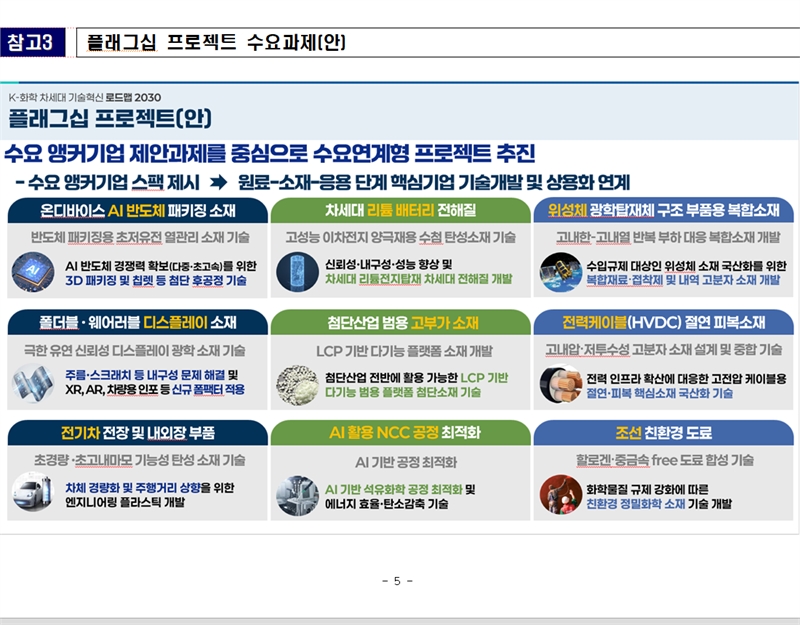Screen dimensions: 800x625
Task: Select the 온디바이스 AI 반도체 패키징 소재 header
Action: pyautogui.click(x=137, y=211)
